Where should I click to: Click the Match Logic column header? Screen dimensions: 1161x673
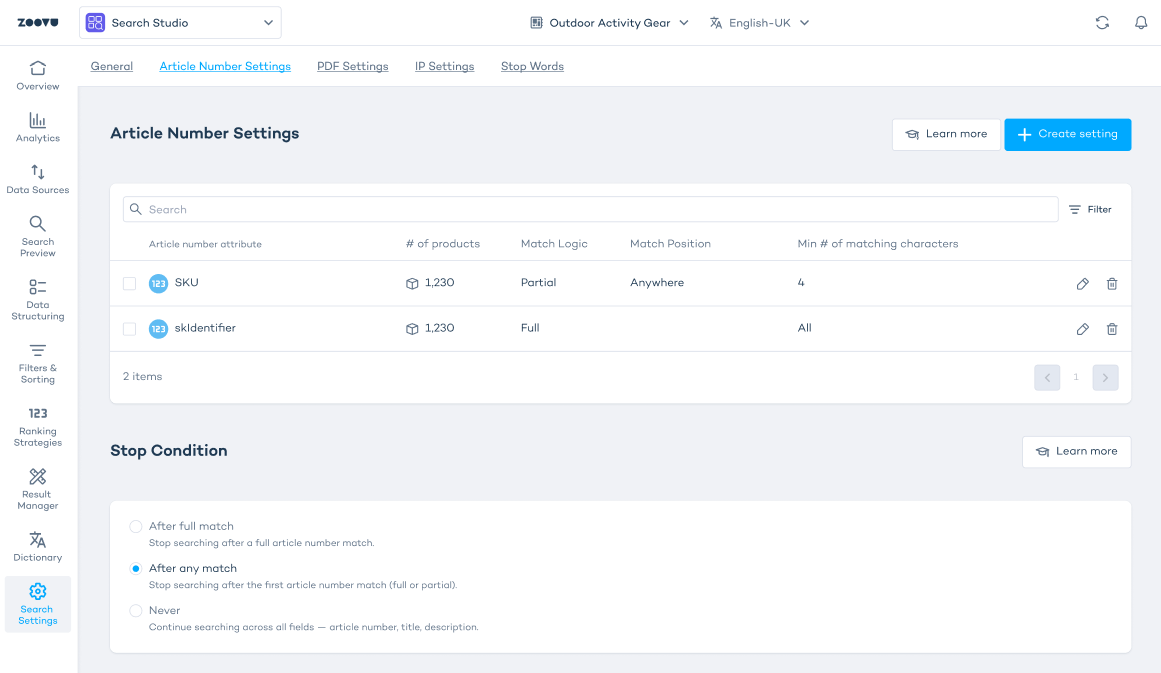pos(554,244)
